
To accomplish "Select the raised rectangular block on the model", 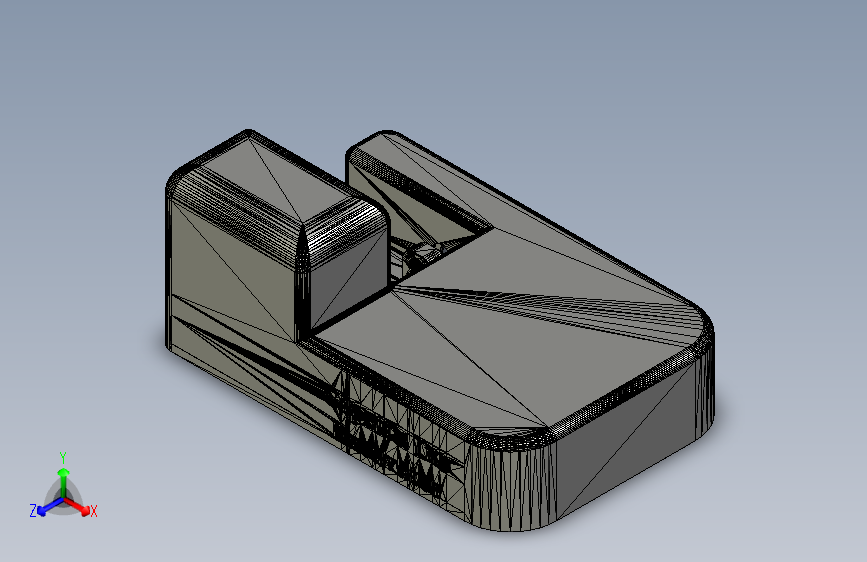I will click(276, 235).
